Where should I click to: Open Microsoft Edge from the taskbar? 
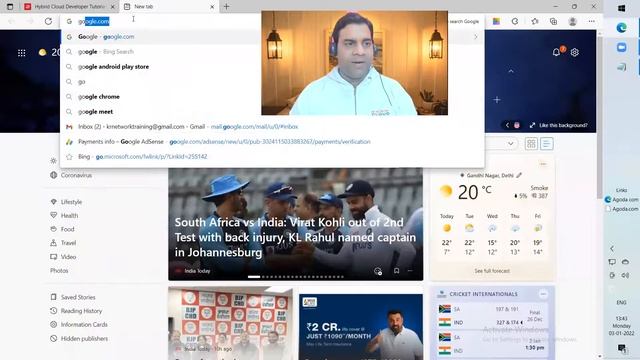(622, 27)
